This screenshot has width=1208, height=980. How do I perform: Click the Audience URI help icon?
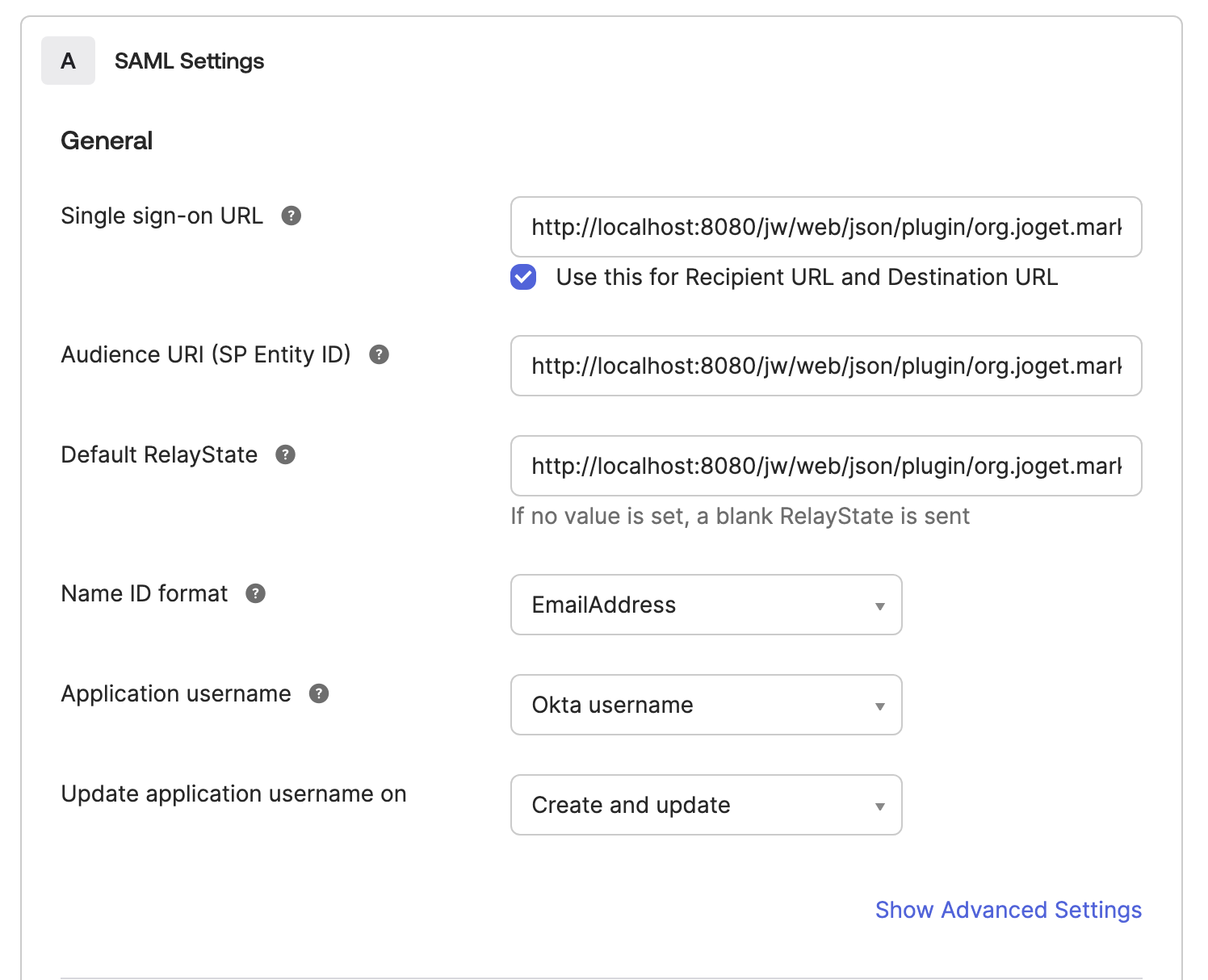[380, 354]
